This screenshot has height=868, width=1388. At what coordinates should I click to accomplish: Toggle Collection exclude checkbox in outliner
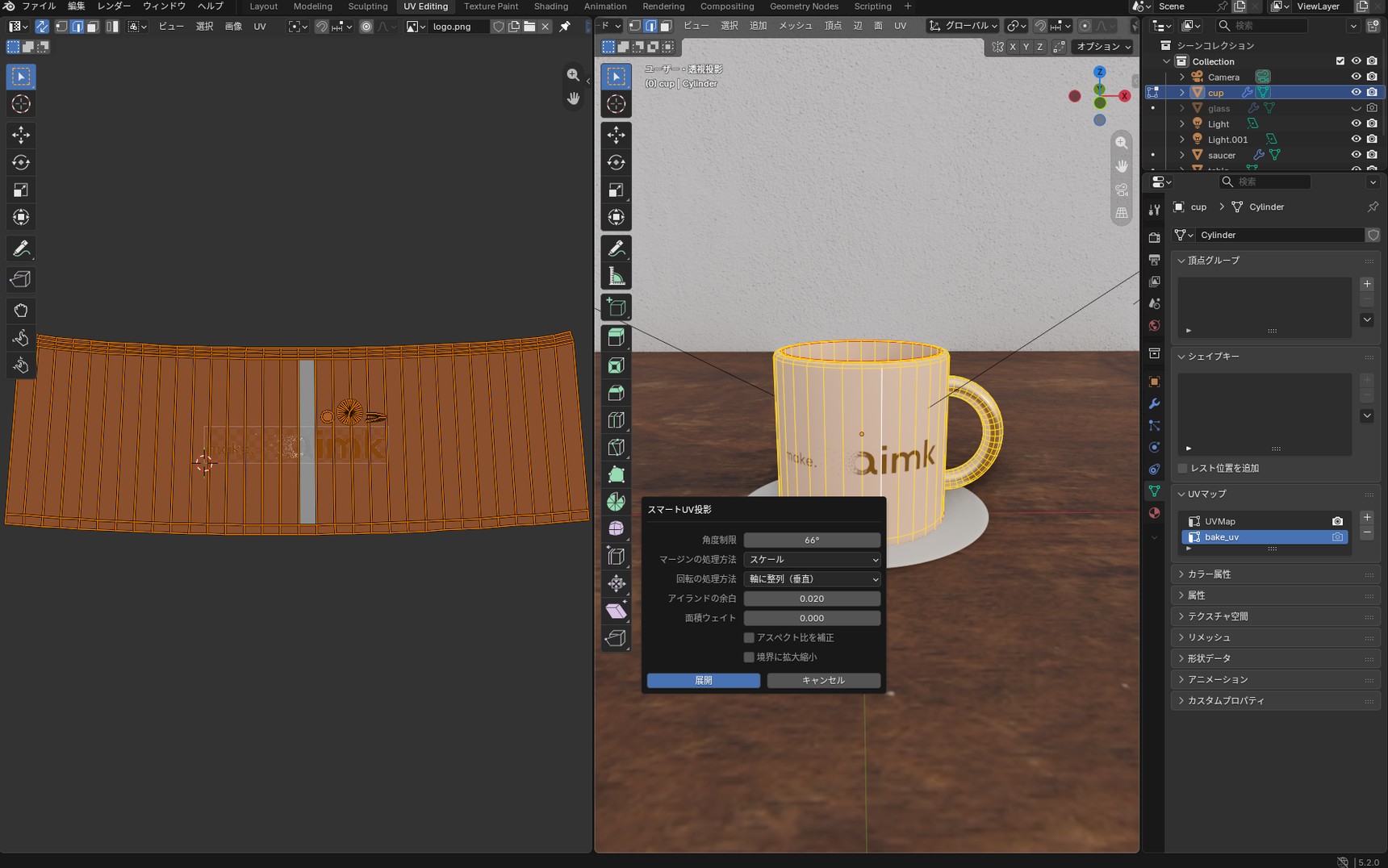[1340, 61]
